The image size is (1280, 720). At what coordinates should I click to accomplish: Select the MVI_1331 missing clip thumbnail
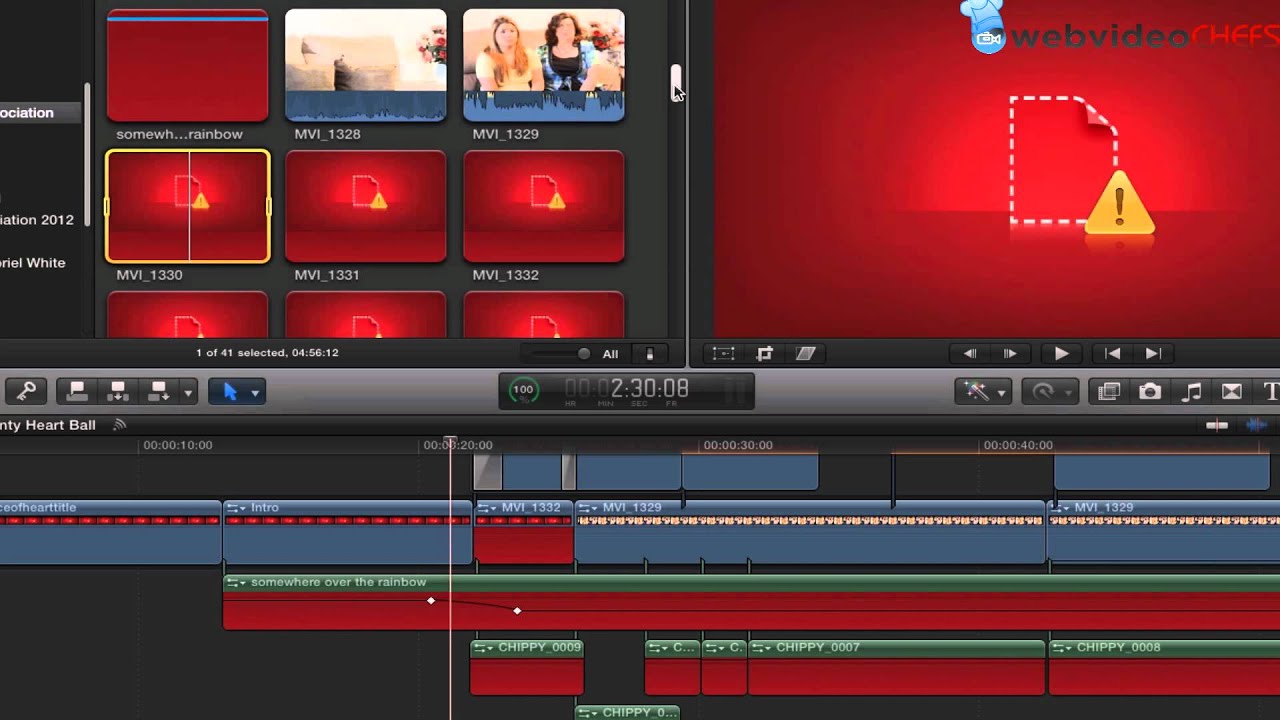click(366, 206)
